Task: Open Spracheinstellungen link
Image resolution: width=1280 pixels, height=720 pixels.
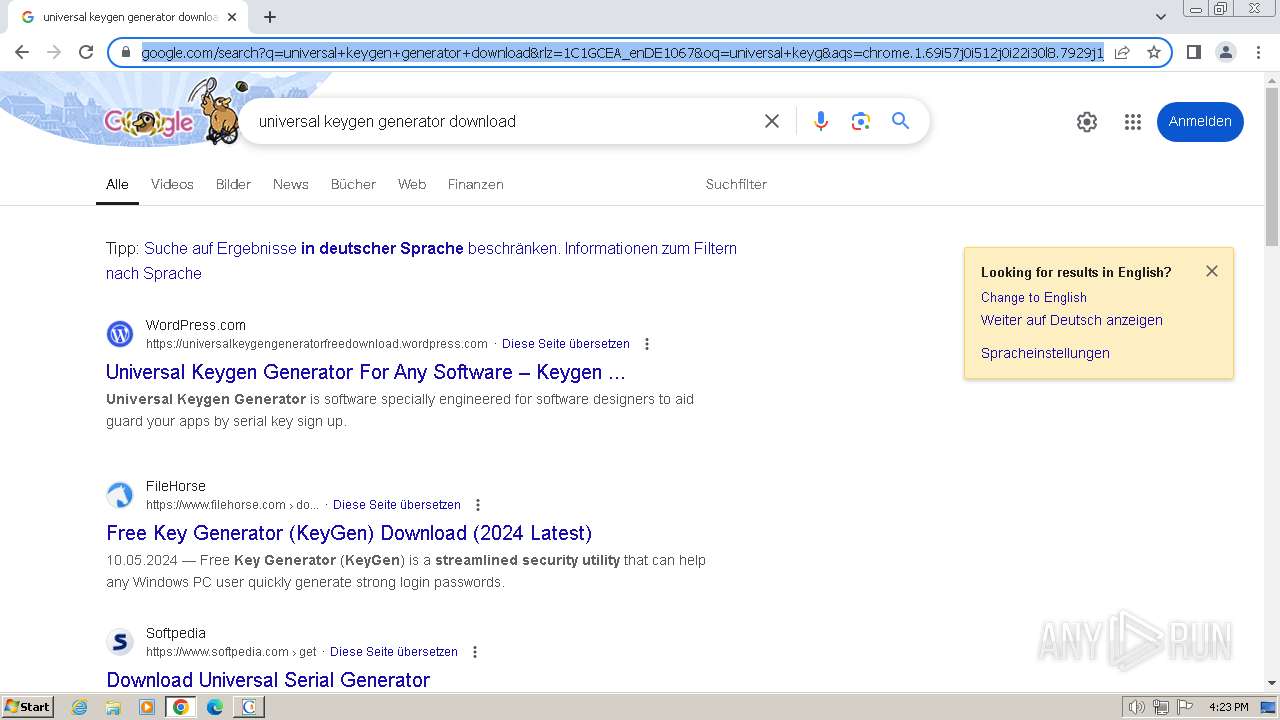Action: tap(1045, 353)
